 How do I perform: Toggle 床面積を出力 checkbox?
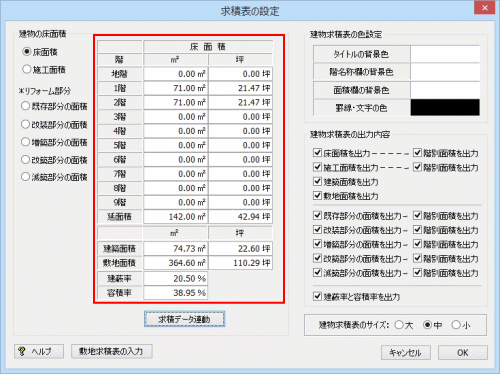pos(317,153)
